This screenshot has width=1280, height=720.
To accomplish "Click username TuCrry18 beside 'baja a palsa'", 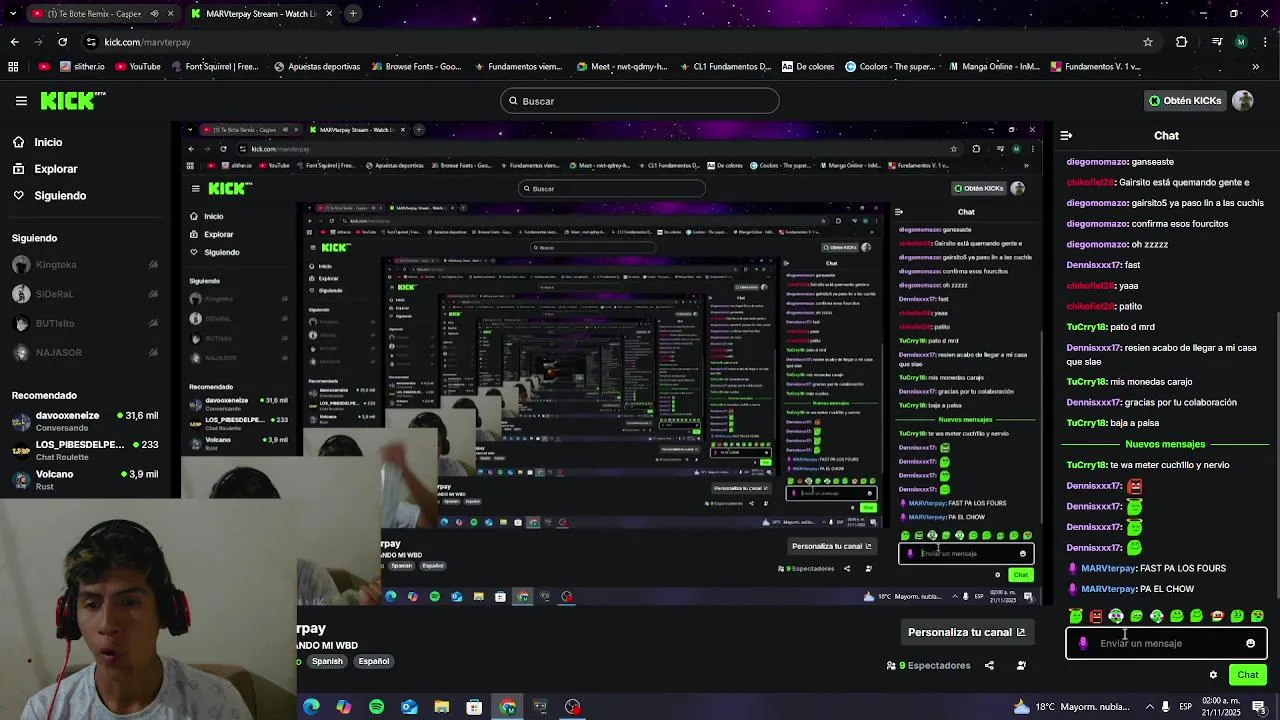I will [1086, 423].
